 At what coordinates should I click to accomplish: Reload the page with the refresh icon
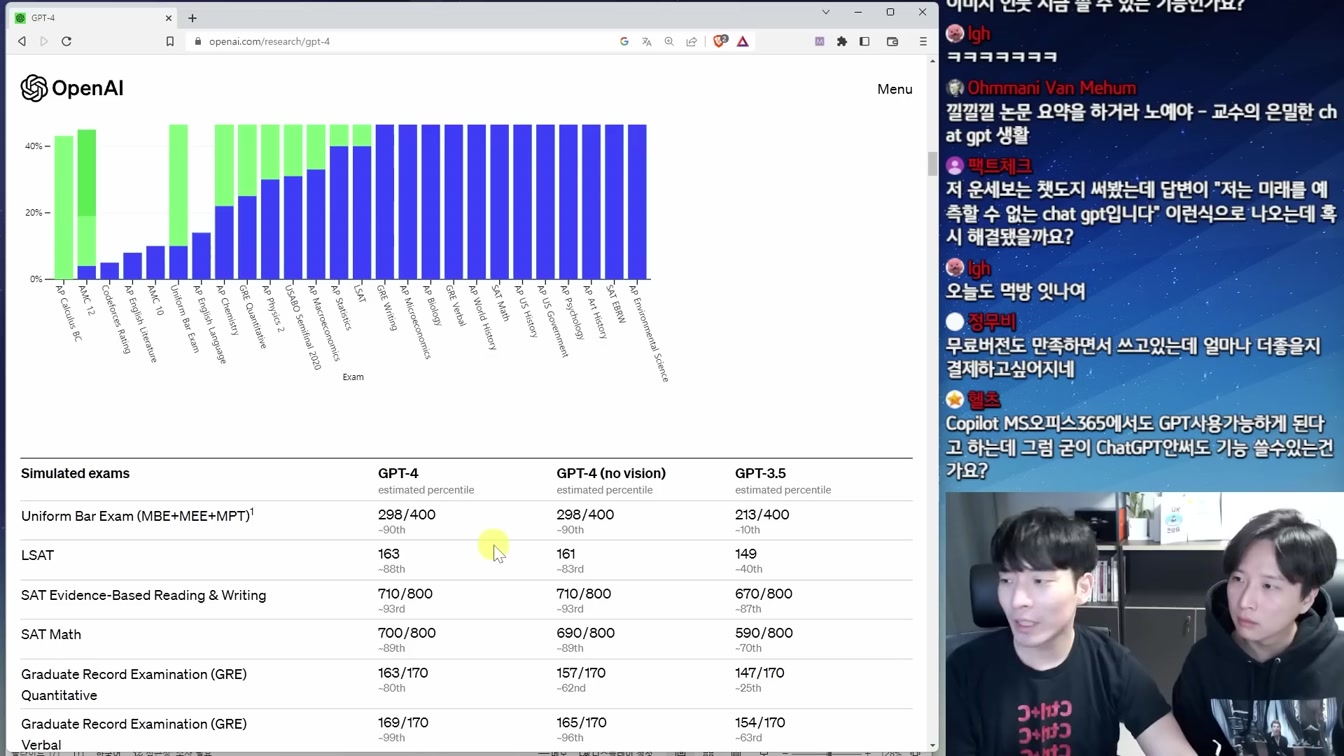[67, 42]
